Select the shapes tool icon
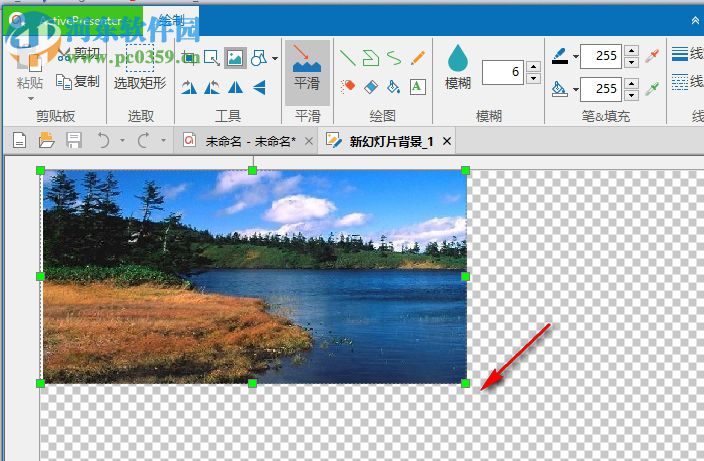This screenshot has height=461, width=704. (259, 58)
